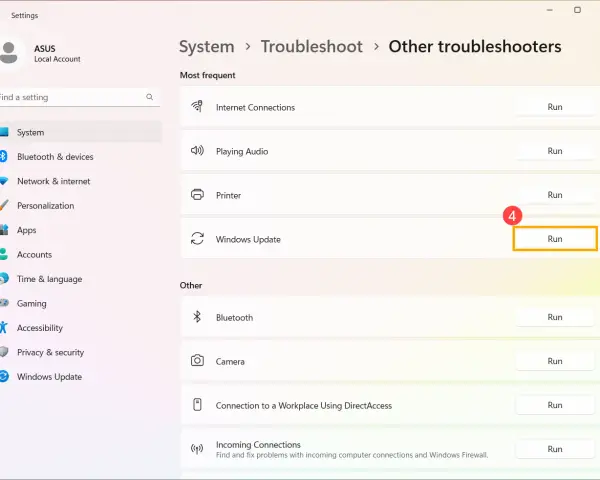Screen dimensions: 600x480
Task: Navigate to System breadcrumb
Action: point(207,47)
